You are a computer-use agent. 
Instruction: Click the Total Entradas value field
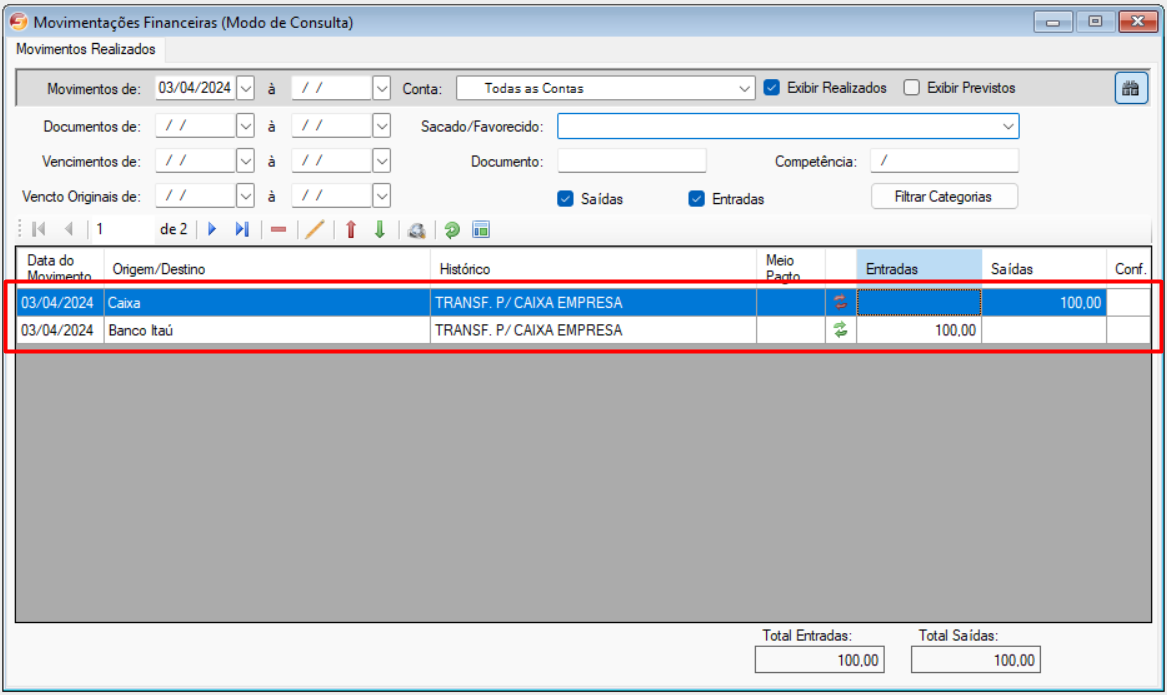819,660
